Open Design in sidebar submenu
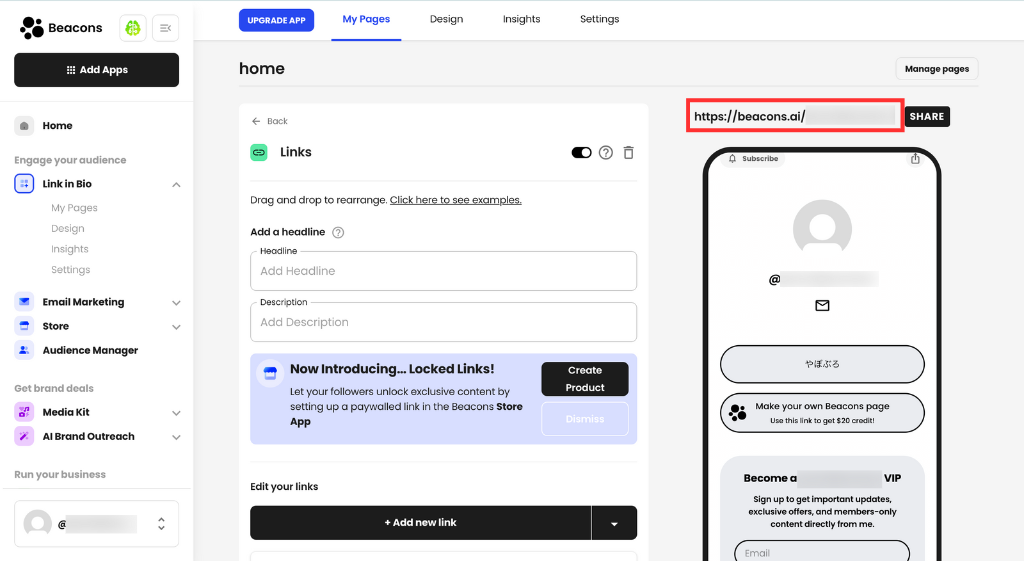1024x561 pixels. (68, 229)
